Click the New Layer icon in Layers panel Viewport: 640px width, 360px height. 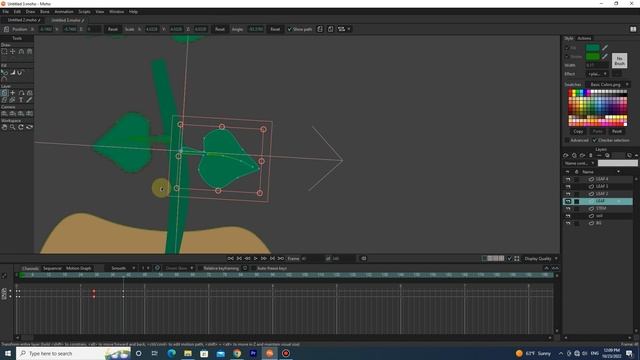pos(566,156)
